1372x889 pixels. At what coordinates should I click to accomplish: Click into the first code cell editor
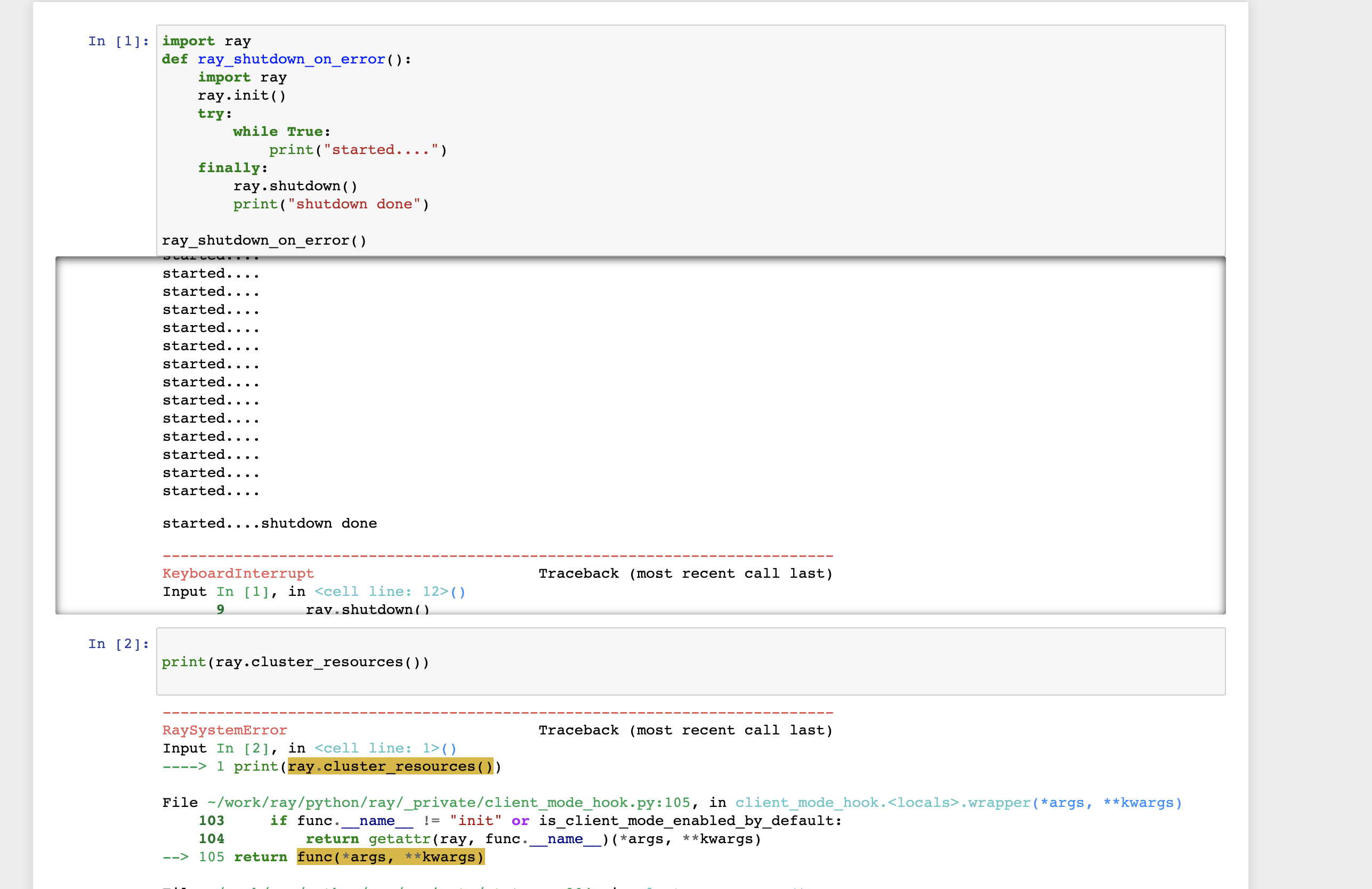coord(691,140)
